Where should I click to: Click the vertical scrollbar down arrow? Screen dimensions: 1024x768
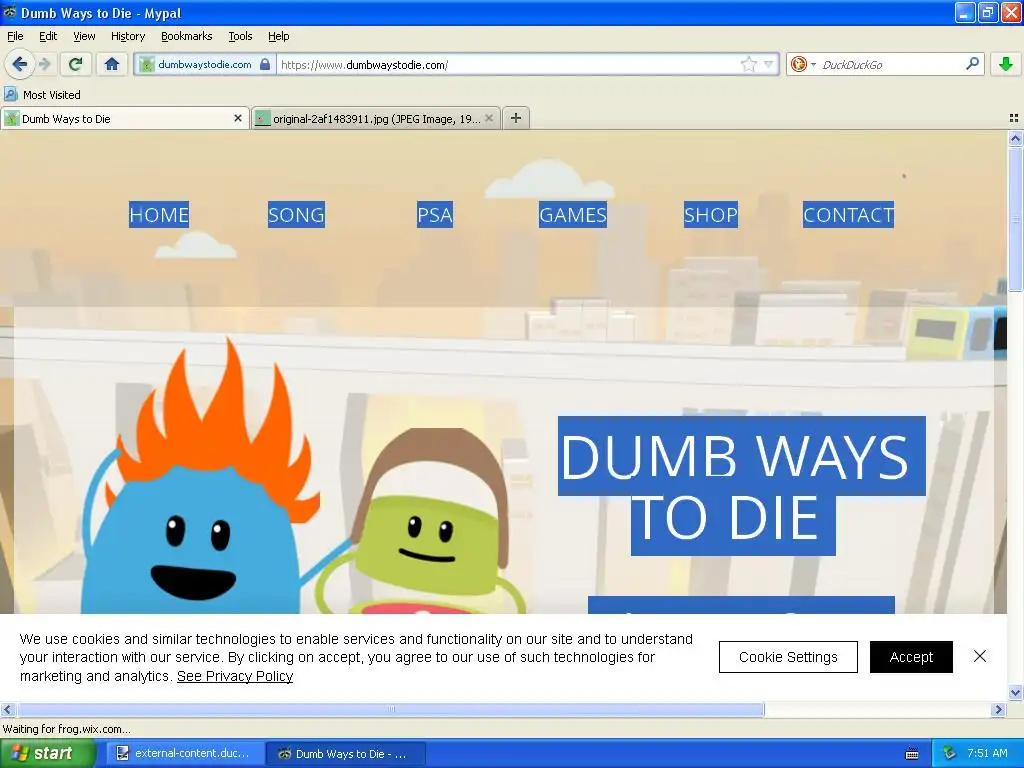[x=1015, y=692]
